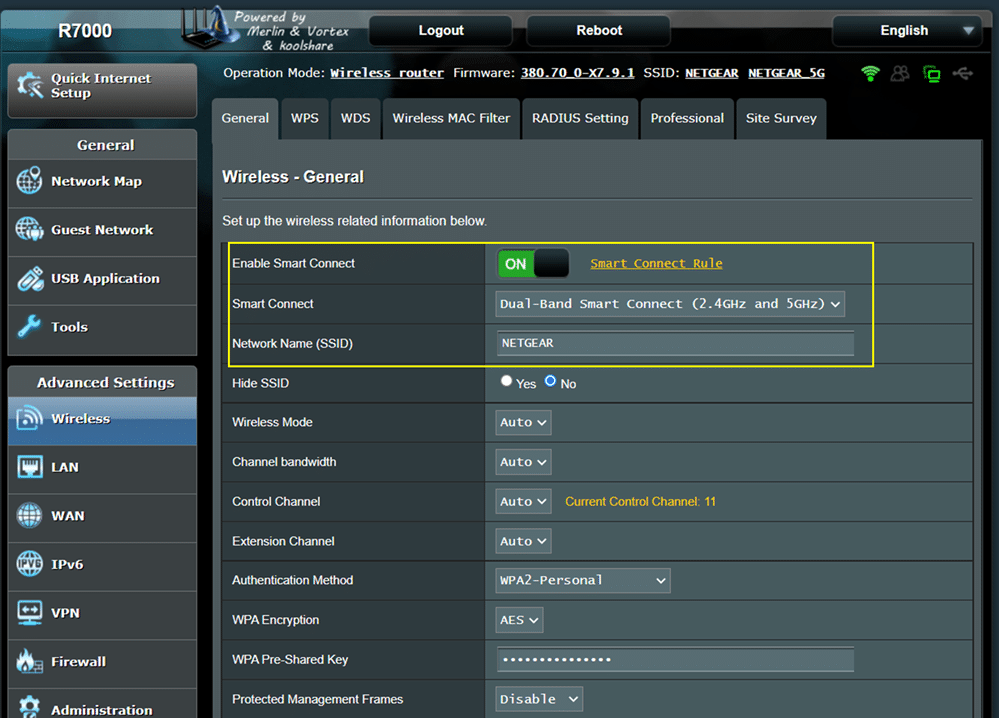Click the USB status icon at top right
This screenshot has width=999, height=718.
[x=963, y=73]
